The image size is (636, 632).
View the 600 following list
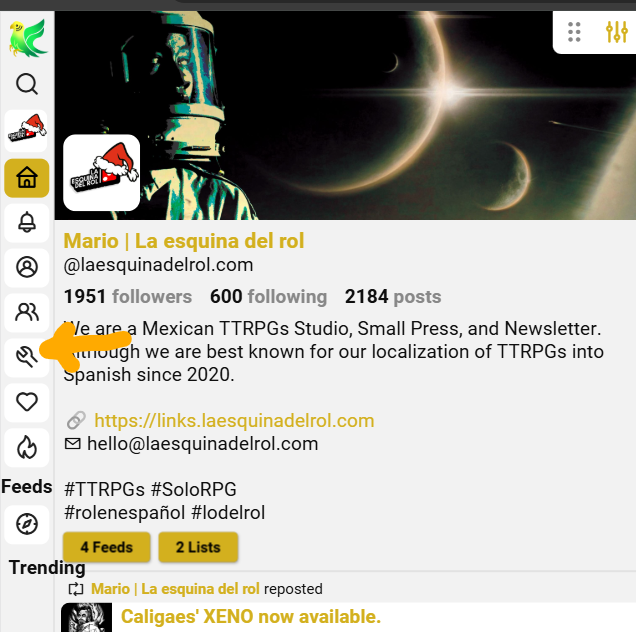pyautogui.click(x=269, y=297)
